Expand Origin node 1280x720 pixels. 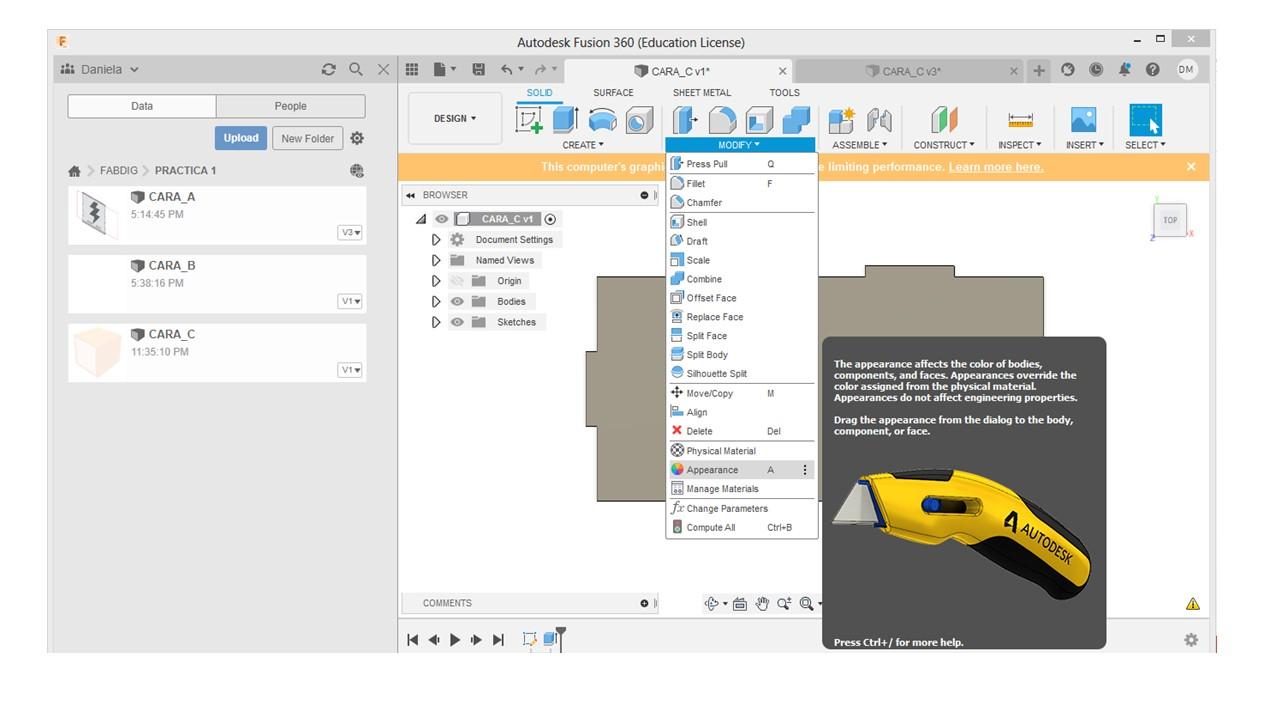[x=436, y=281]
